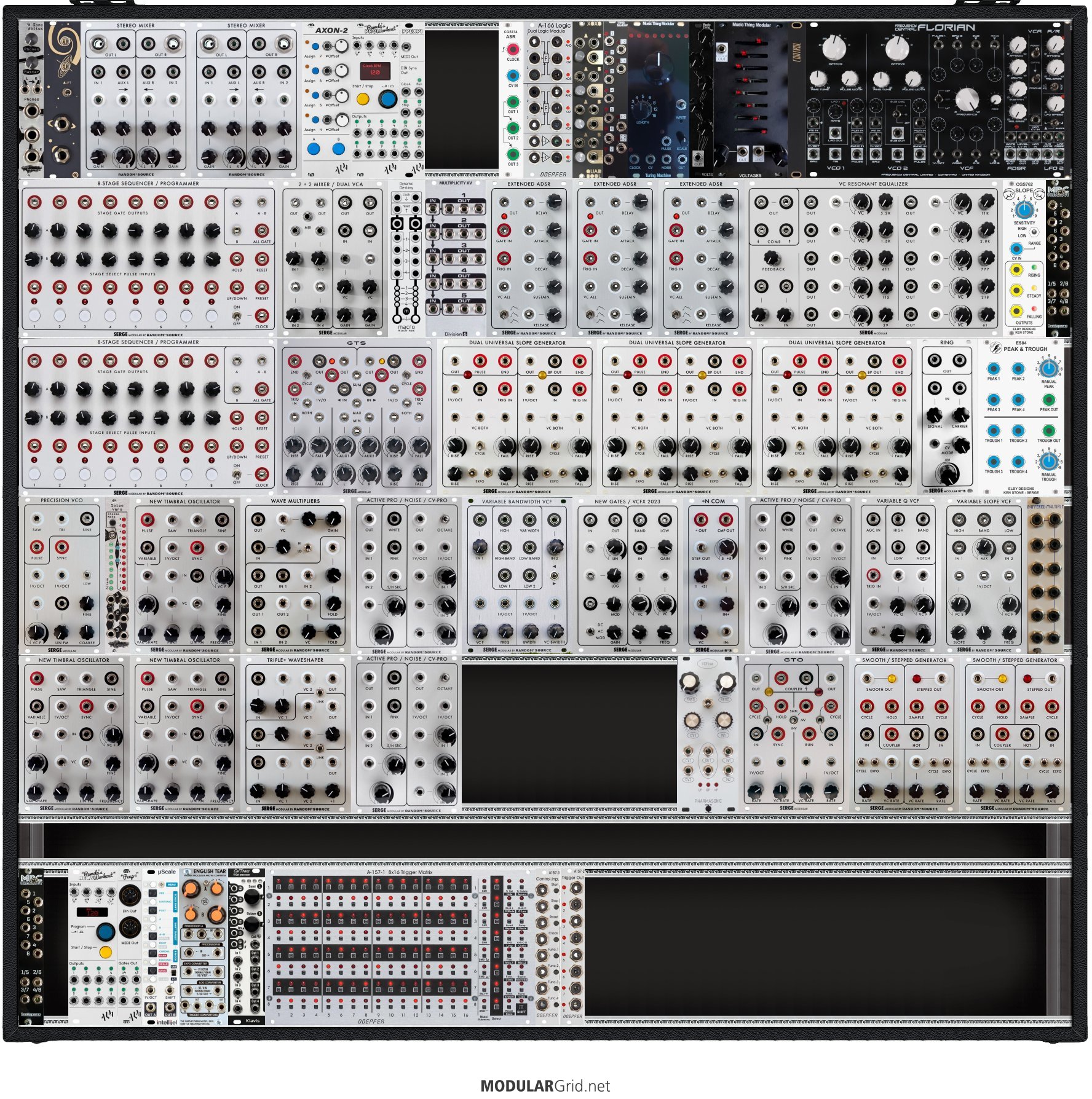This screenshot has width=1092, height=1099.
Task: Open the ModularGrid.net logo link
Action: 545,1085
